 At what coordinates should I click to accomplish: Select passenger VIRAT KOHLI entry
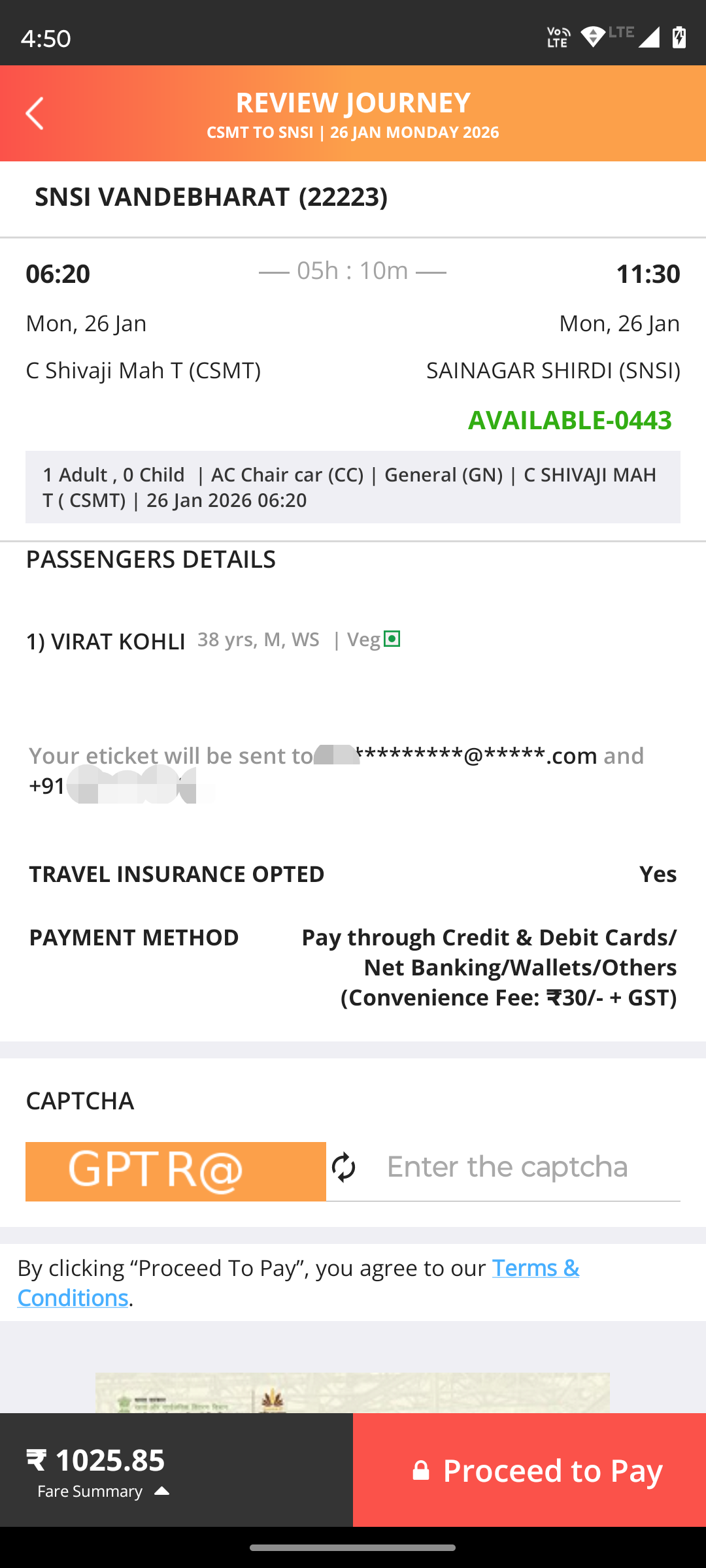[106, 642]
